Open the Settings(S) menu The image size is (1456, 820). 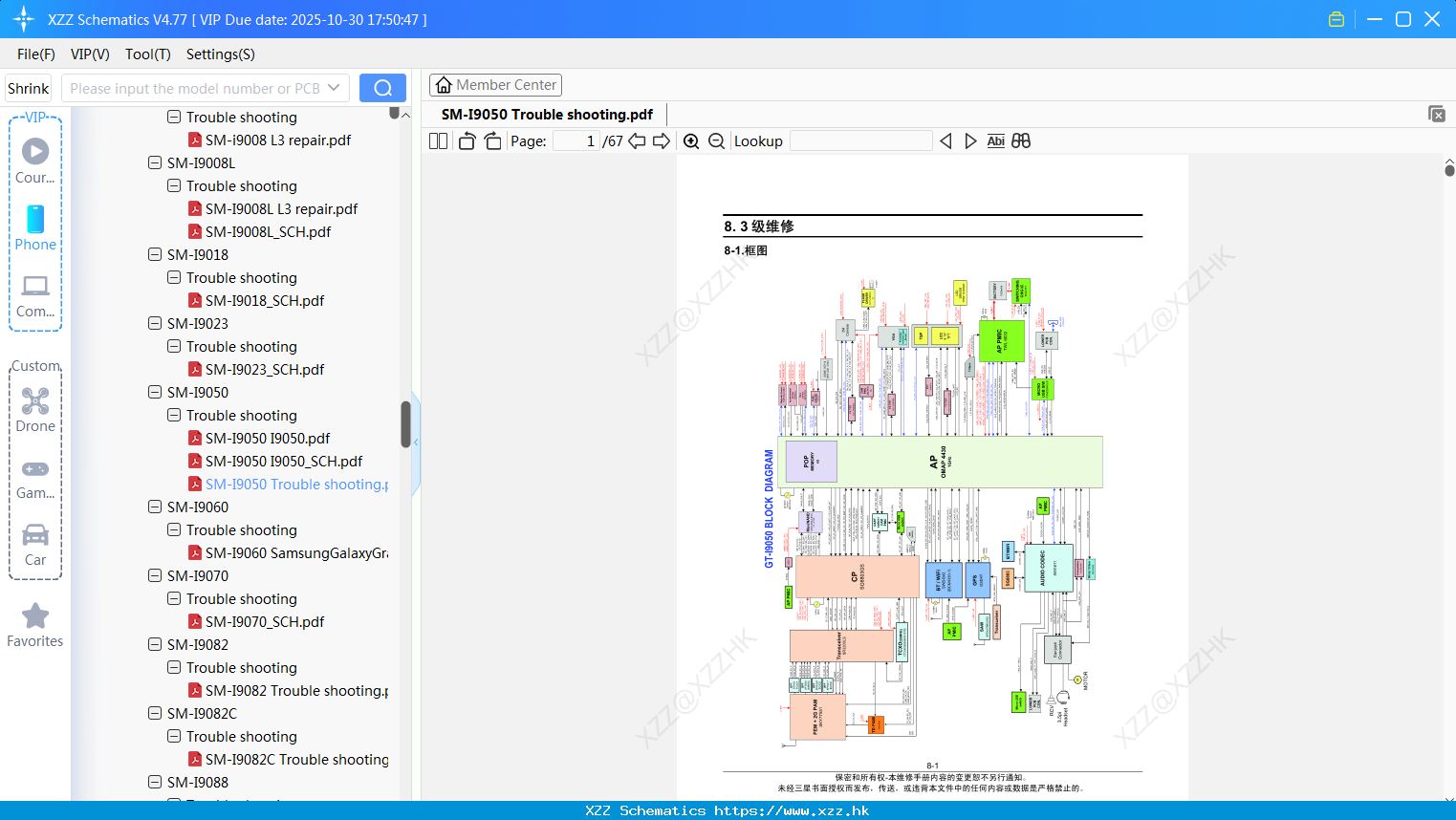(221, 54)
